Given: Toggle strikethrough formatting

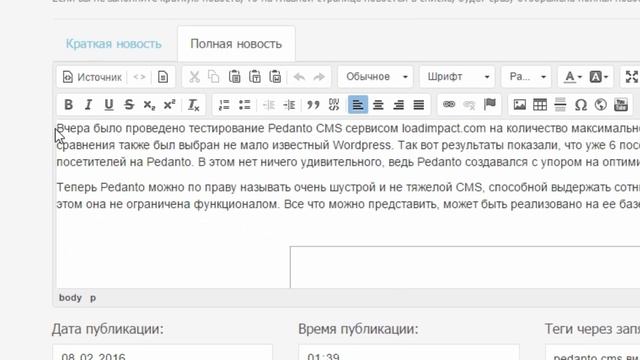Looking at the screenshot, I should [129, 105].
